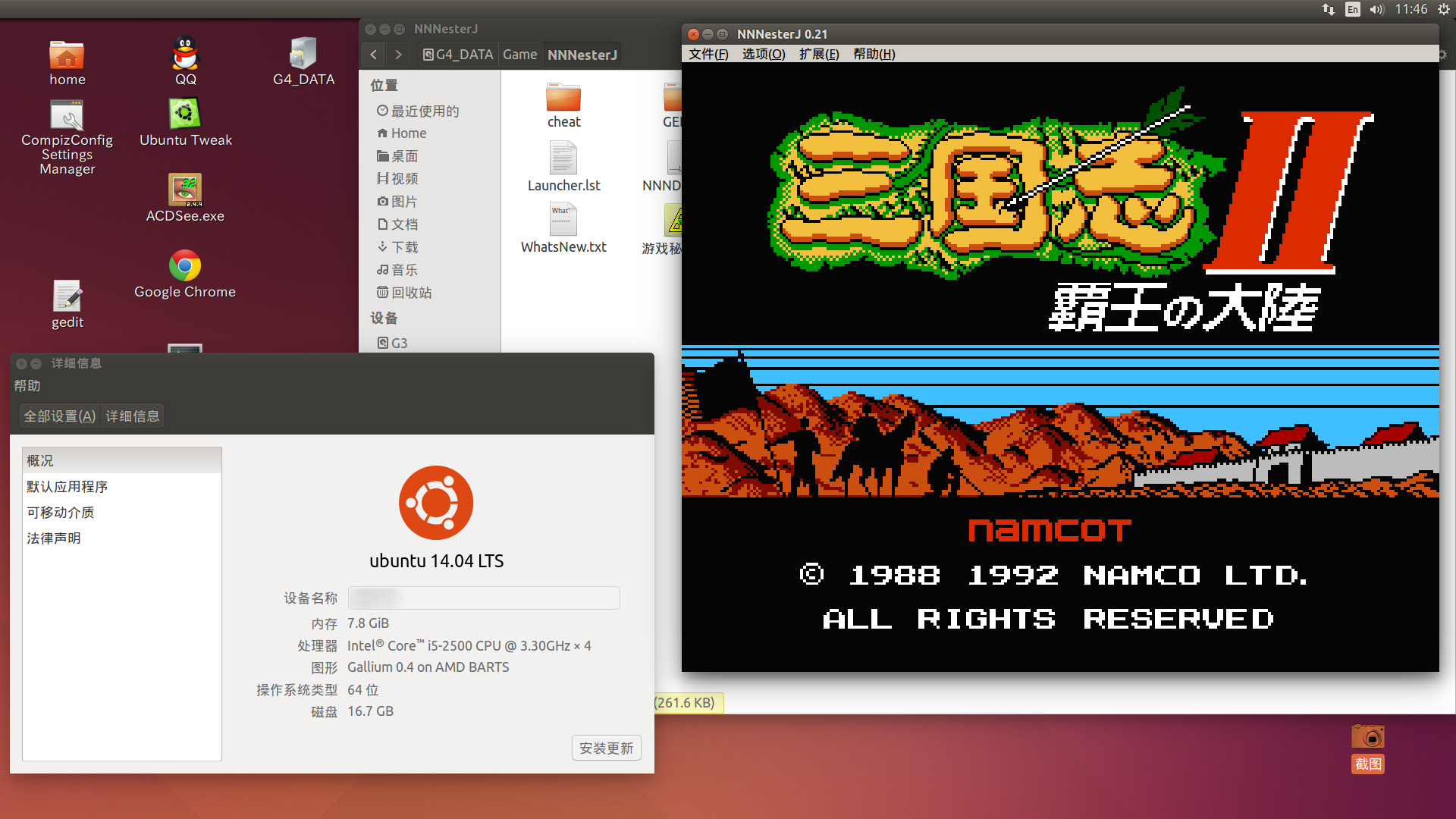
Task: Open the system power gear menu
Action: (1443, 9)
